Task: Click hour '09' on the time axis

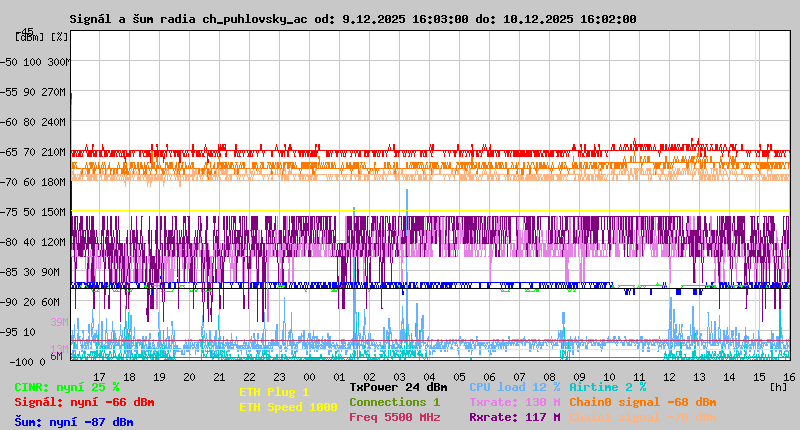Action: coord(579,377)
